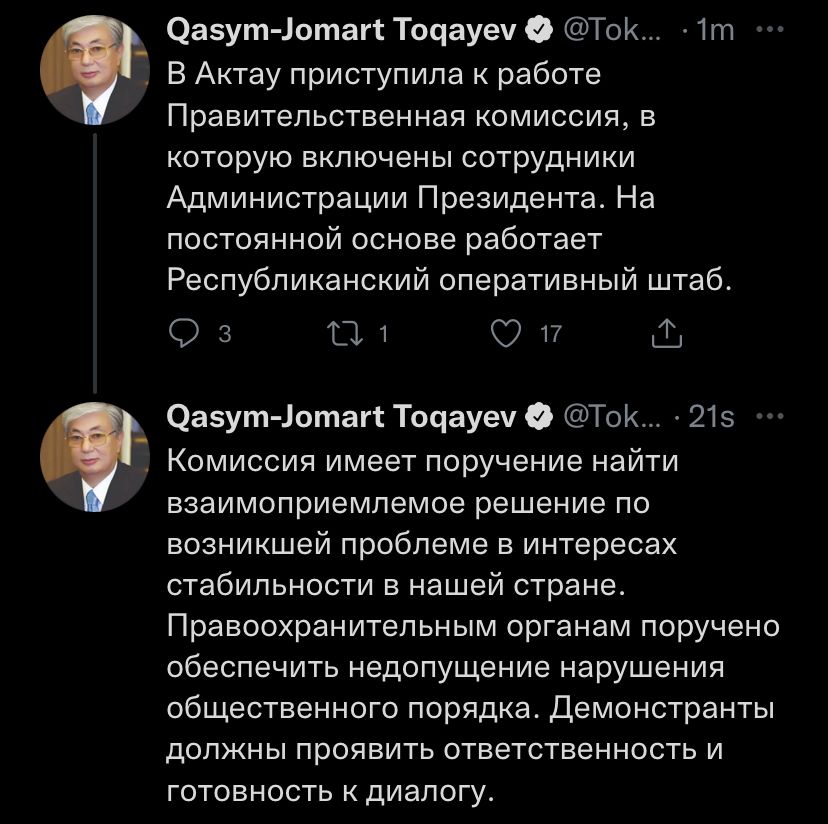Click the @Tok... handle in first tweet
The height and width of the screenshot is (824, 828).
(x=611, y=31)
